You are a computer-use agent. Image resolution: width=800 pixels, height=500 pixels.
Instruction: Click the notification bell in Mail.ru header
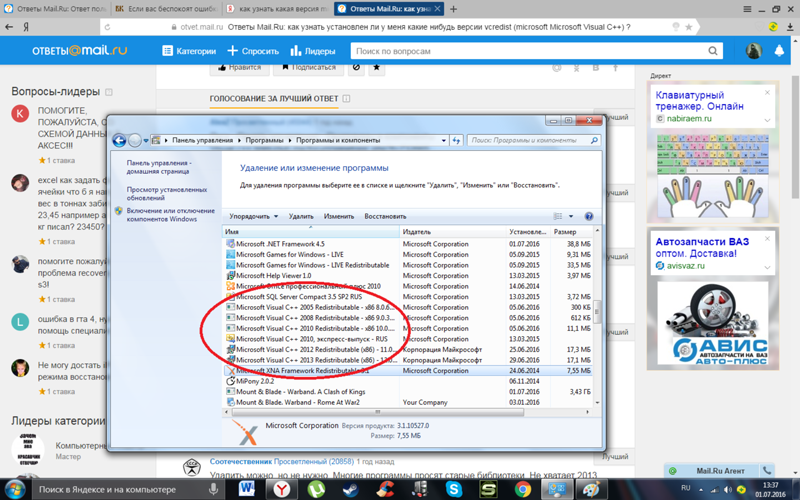(x=780, y=51)
